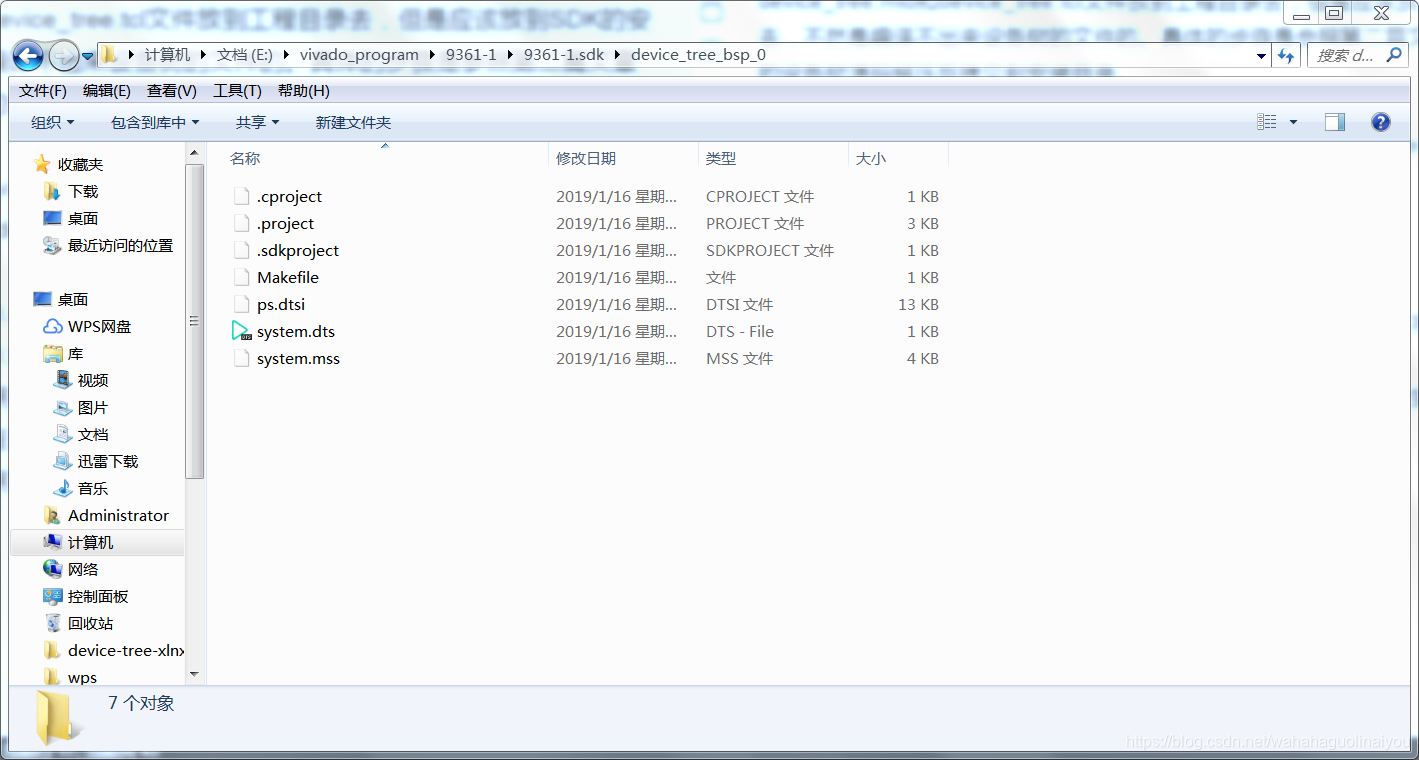1419x760 pixels.
Task: Click the Back navigation arrow button
Action: [28, 55]
